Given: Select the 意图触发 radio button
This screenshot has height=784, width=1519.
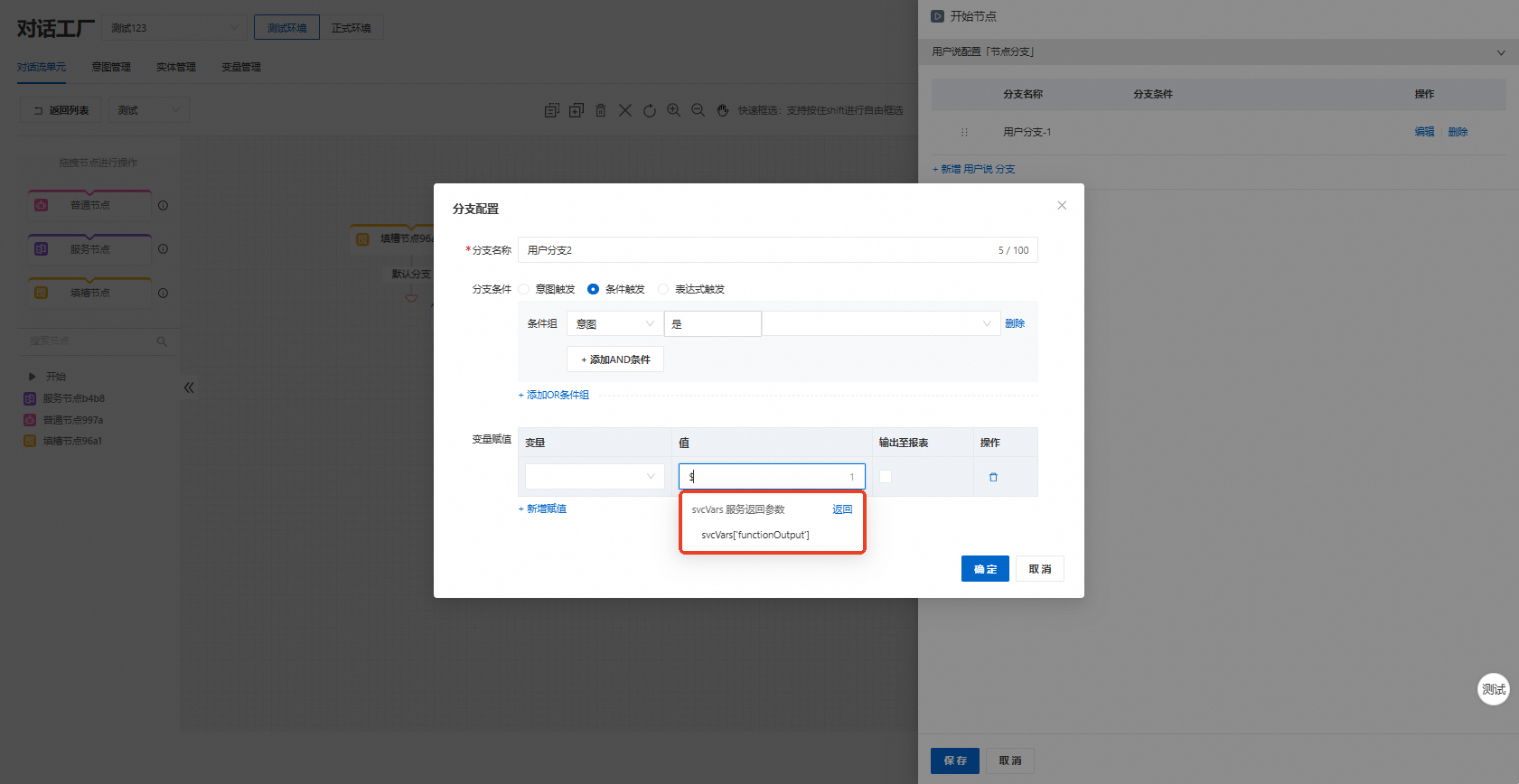Looking at the screenshot, I should pos(523,289).
